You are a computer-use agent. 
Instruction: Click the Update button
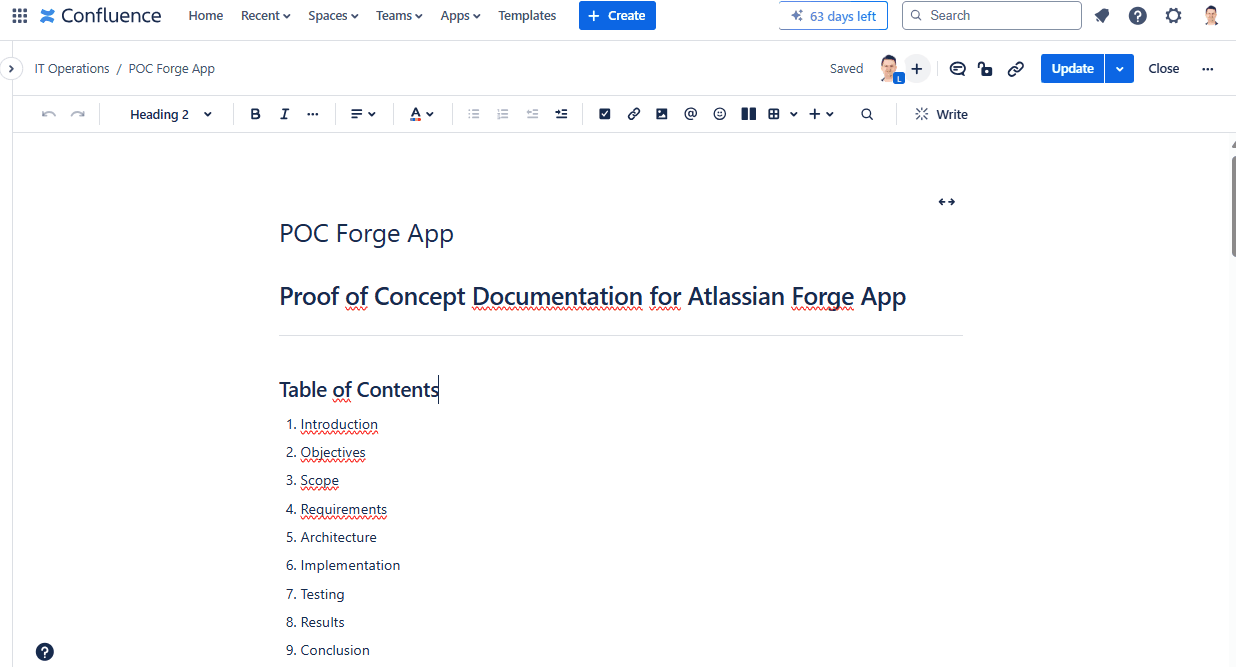[1072, 69]
